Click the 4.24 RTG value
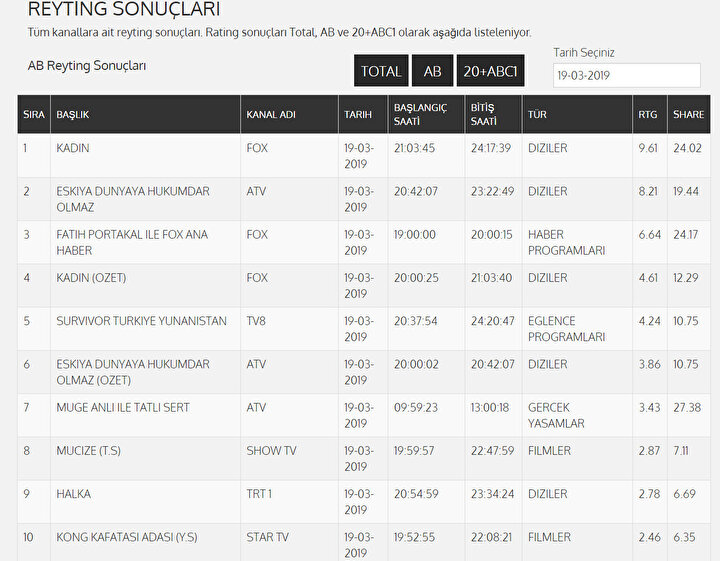 point(649,321)
